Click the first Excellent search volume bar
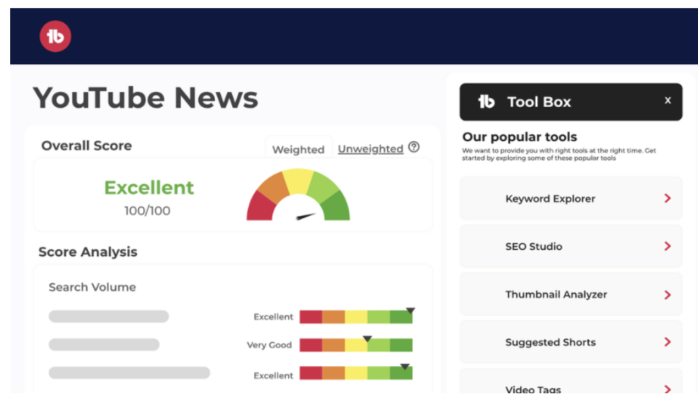Image resolution: width=698 pixels, height=400 pixels. 356,317
